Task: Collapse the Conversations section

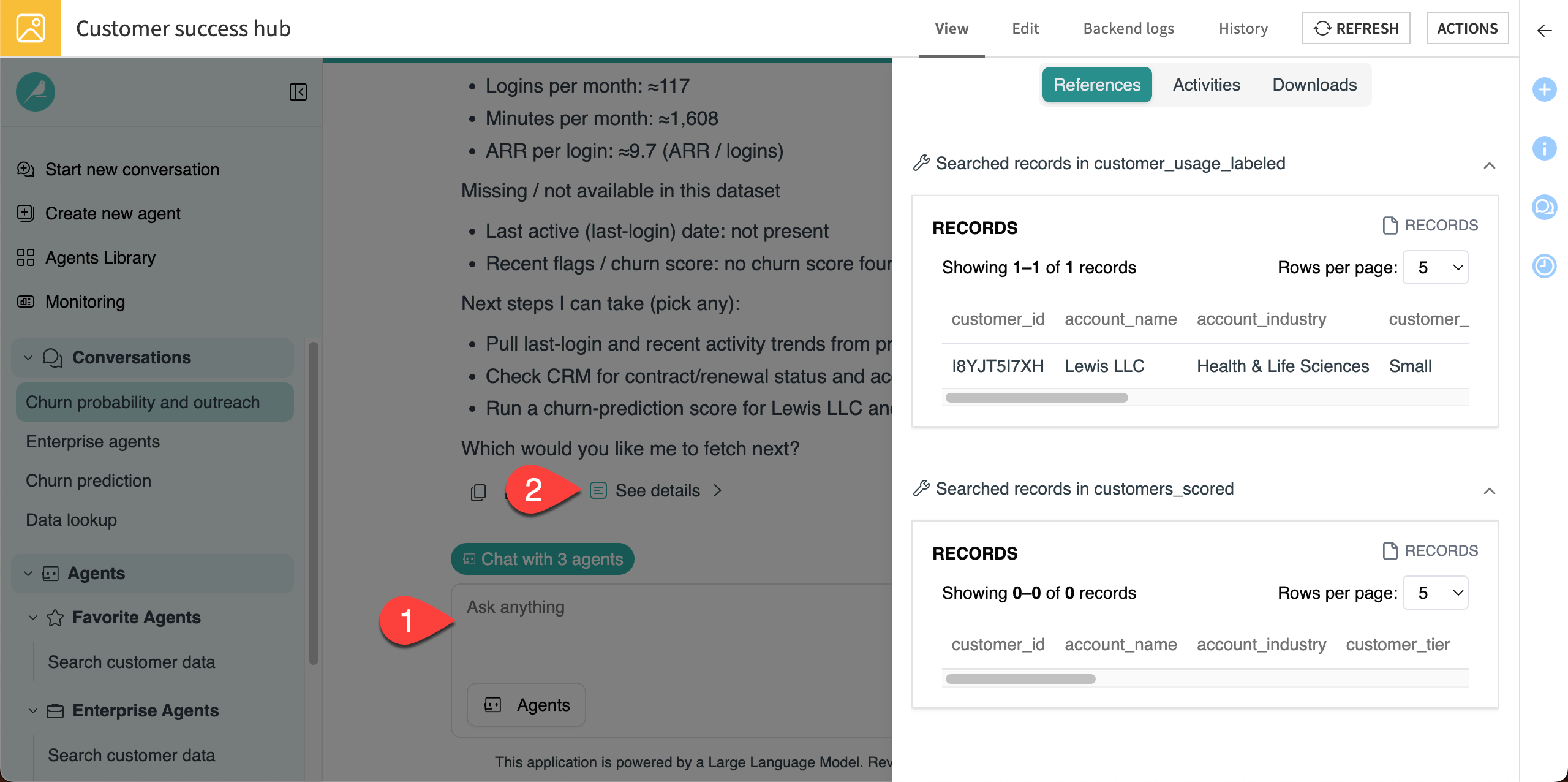Action: [28, 357]
